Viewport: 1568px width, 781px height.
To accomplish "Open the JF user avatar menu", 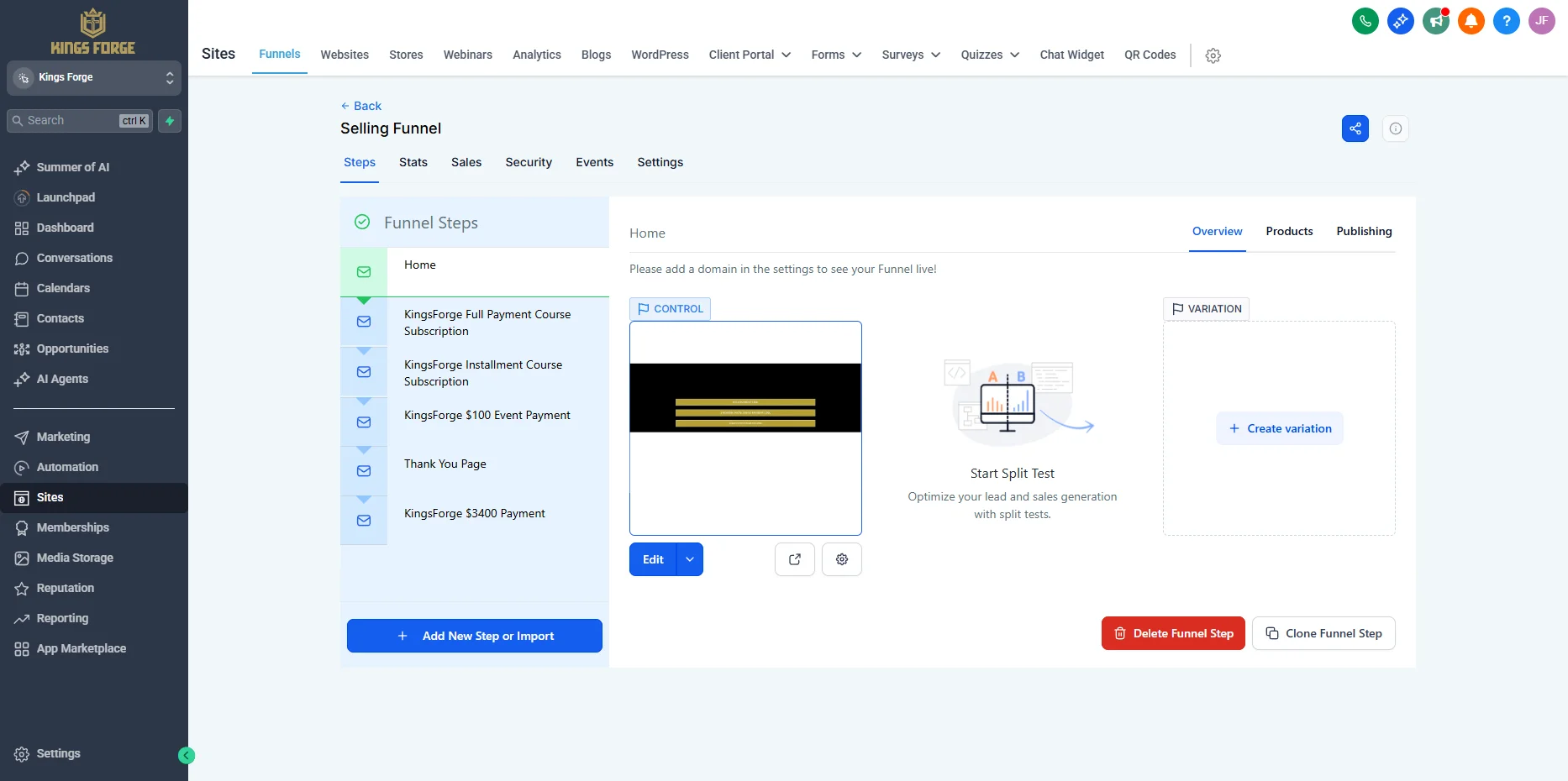I will pyautogui.click(x=1542, y=21).
